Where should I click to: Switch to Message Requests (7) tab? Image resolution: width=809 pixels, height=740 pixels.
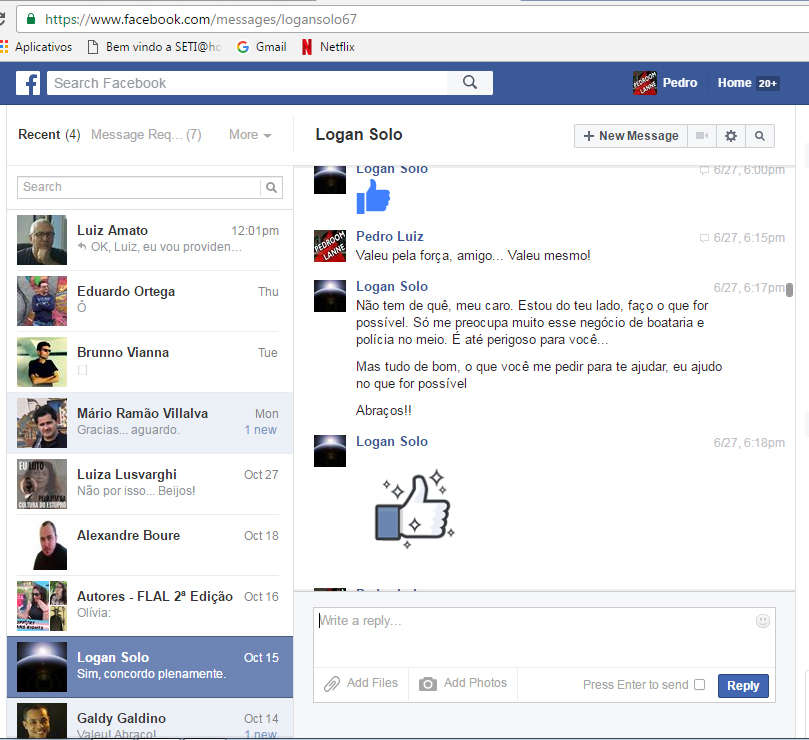146,135
